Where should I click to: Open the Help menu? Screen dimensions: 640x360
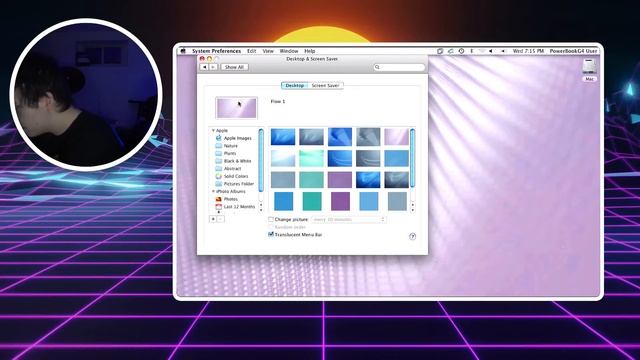(x=310, y=51)
